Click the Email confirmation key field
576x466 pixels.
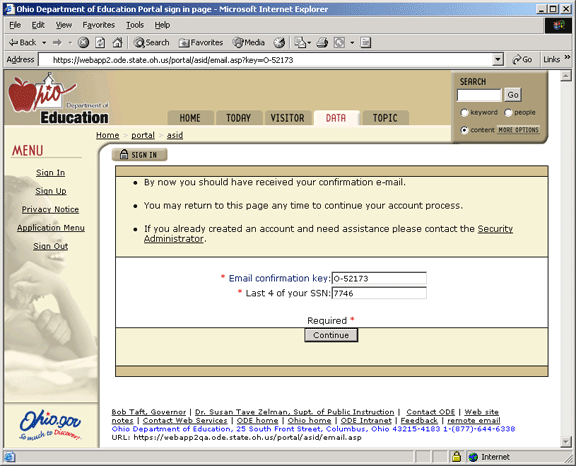pos(379,278)
